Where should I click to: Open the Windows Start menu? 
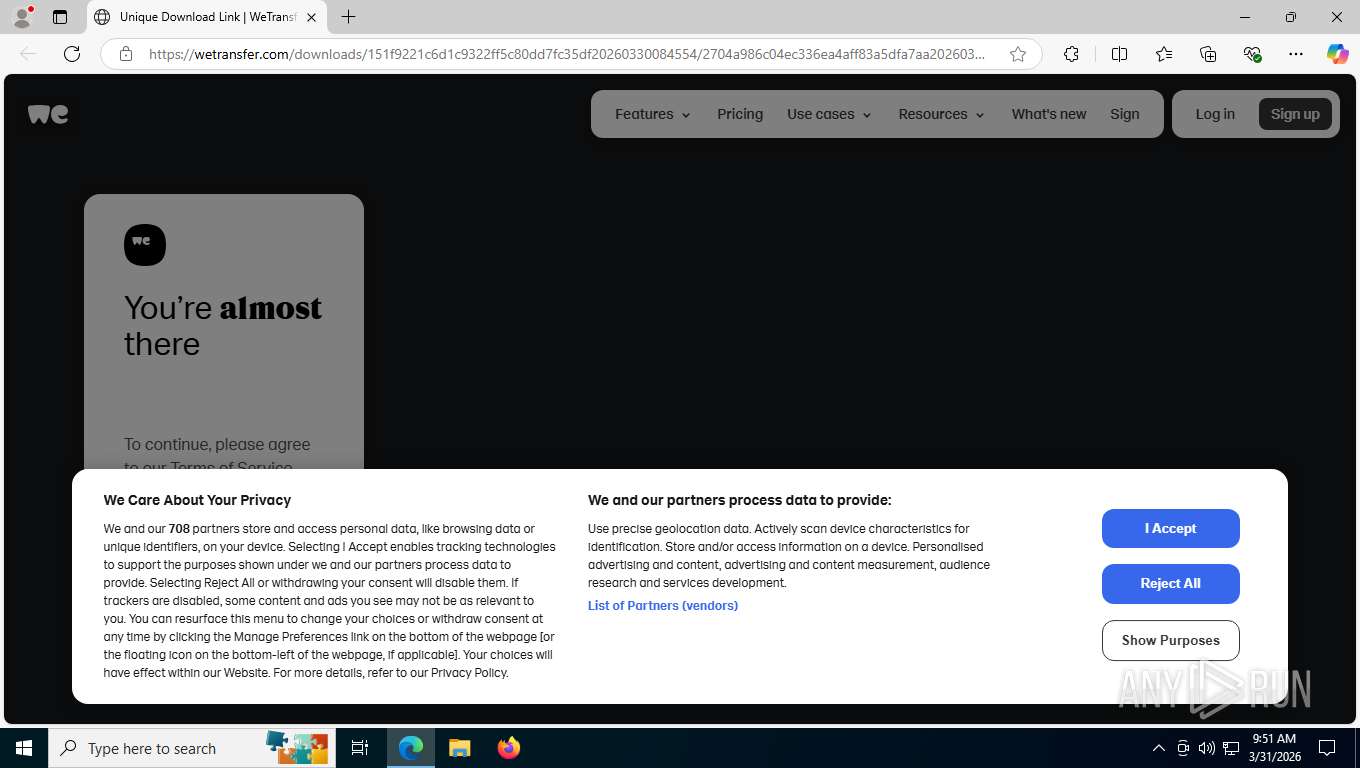[x=24, y=748]
